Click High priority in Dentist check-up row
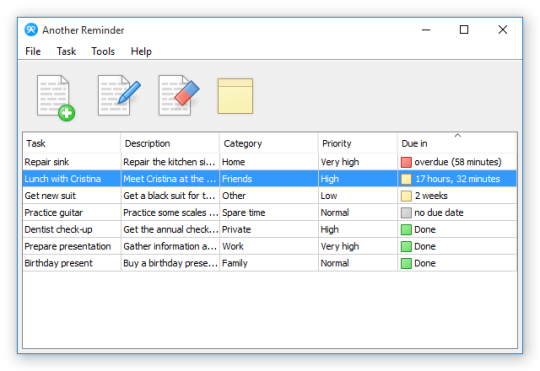This screenshot has width=540, height=371. [330, 229]
